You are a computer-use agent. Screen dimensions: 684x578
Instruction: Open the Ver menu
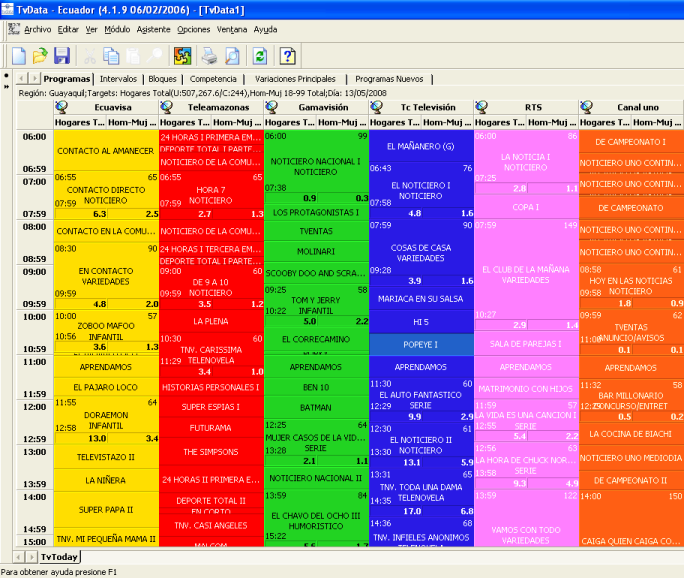click(x=91, y=29)
